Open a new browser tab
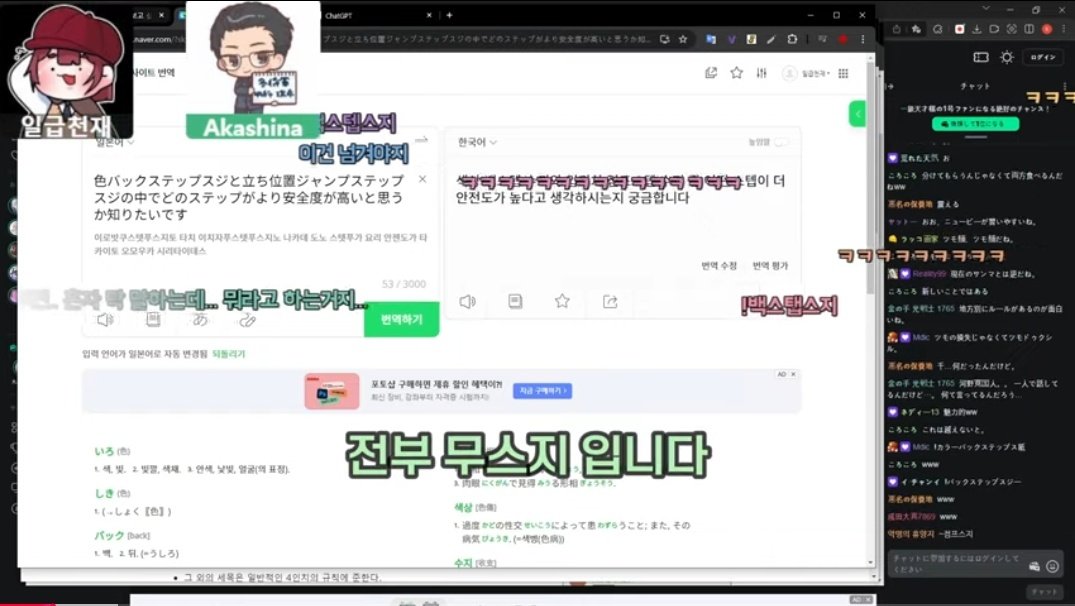The height and width of the screenshot is (606, 1075). pyautogui.click(x=450, y=15)
